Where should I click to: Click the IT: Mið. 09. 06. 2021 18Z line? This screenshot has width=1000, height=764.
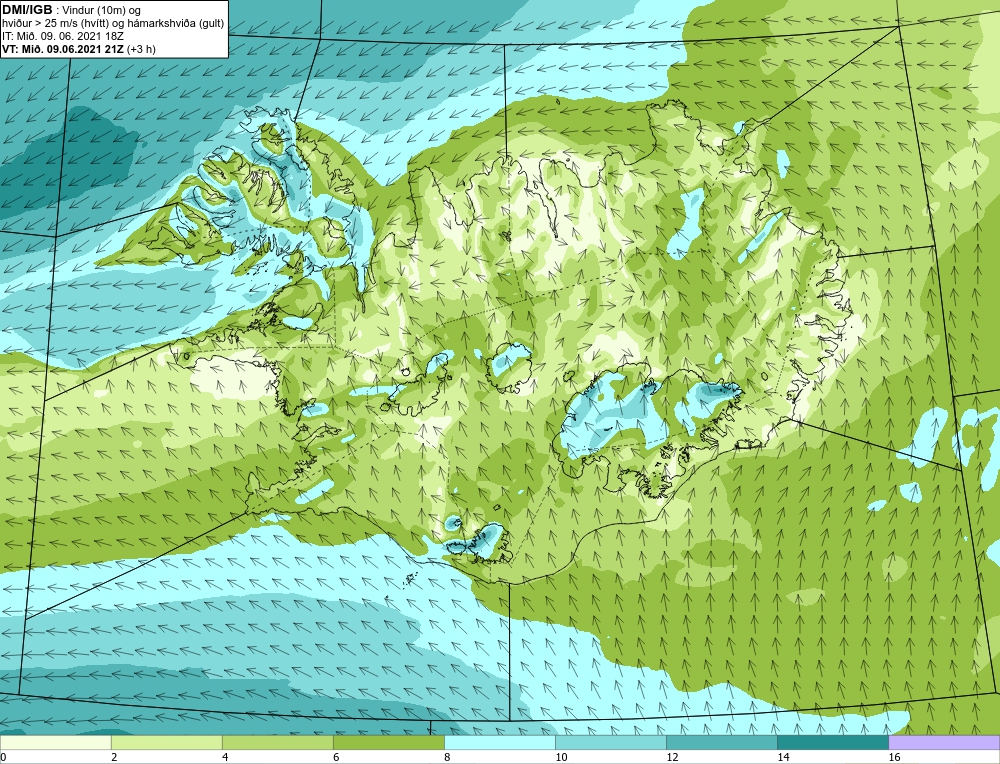[x=62, y=36]
